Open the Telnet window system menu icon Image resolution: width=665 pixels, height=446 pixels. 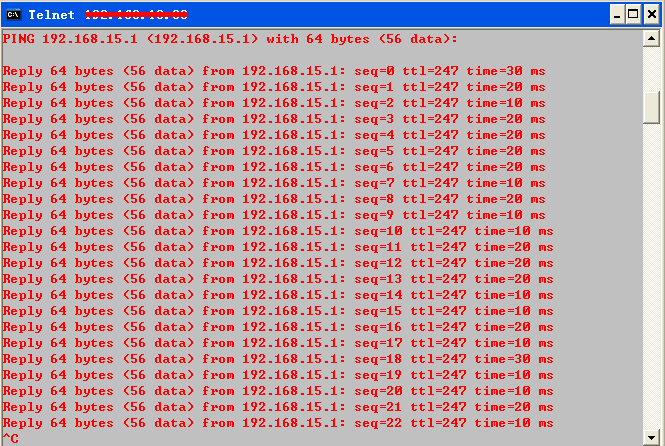14,14
